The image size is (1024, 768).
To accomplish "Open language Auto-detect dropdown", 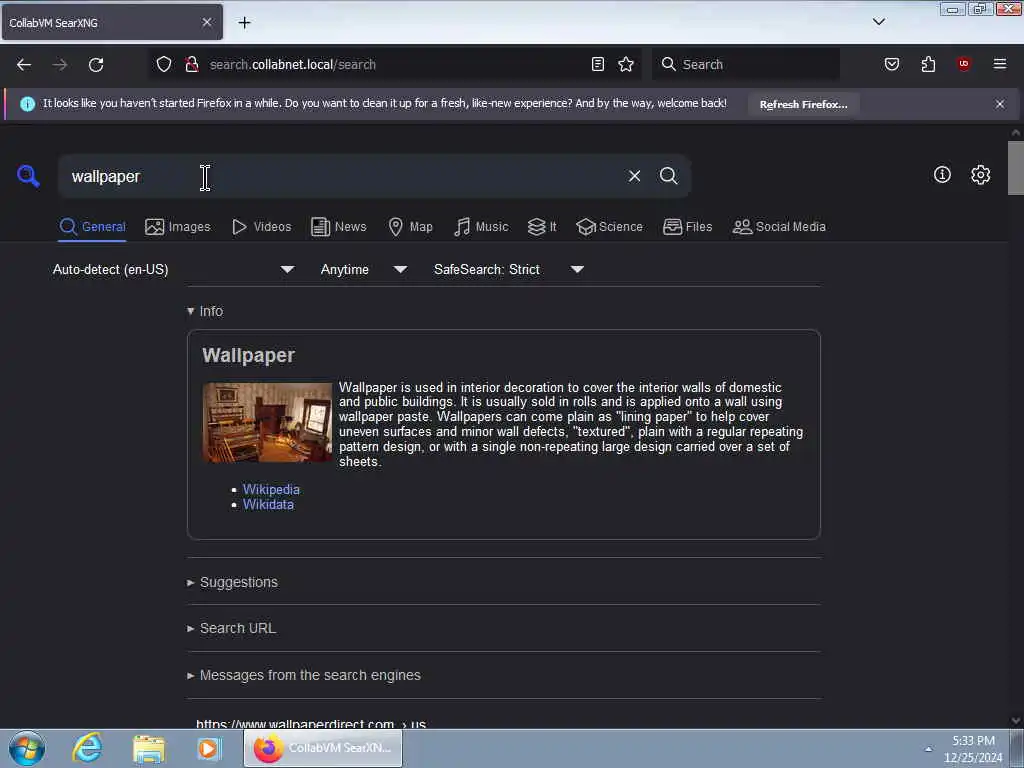I will tap(174, 269).
